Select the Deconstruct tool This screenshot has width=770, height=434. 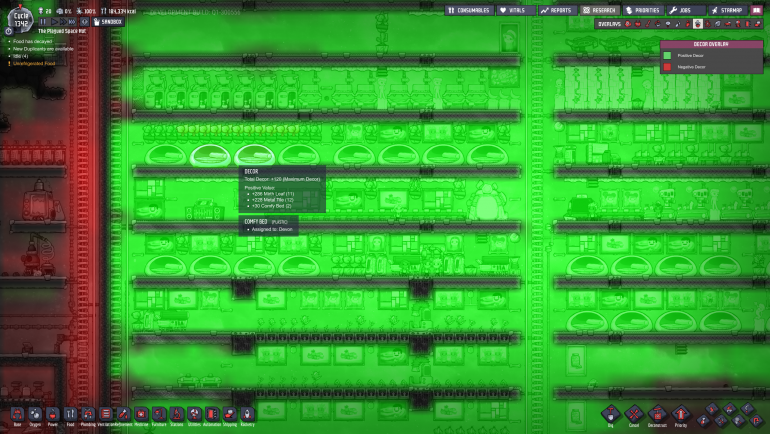pyautogui.click(x=657, y=414)
